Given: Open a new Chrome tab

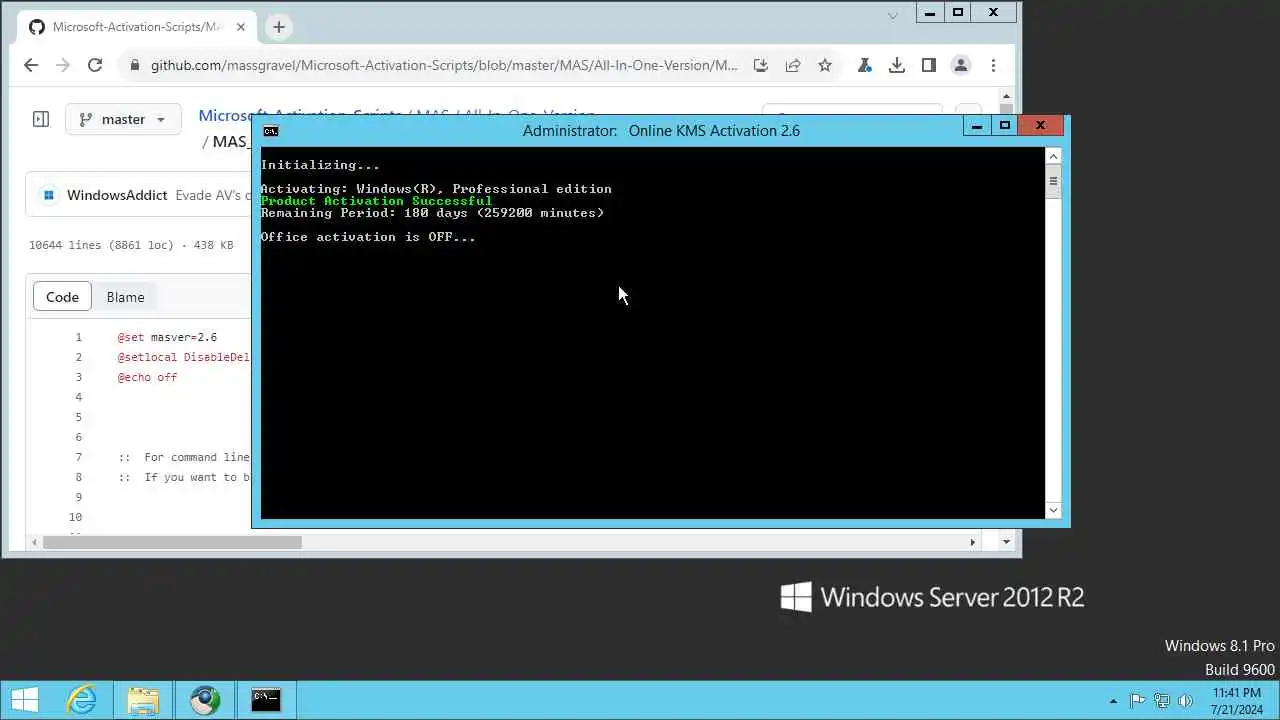Looking at the screenshot, I should (x=279, y=27).
